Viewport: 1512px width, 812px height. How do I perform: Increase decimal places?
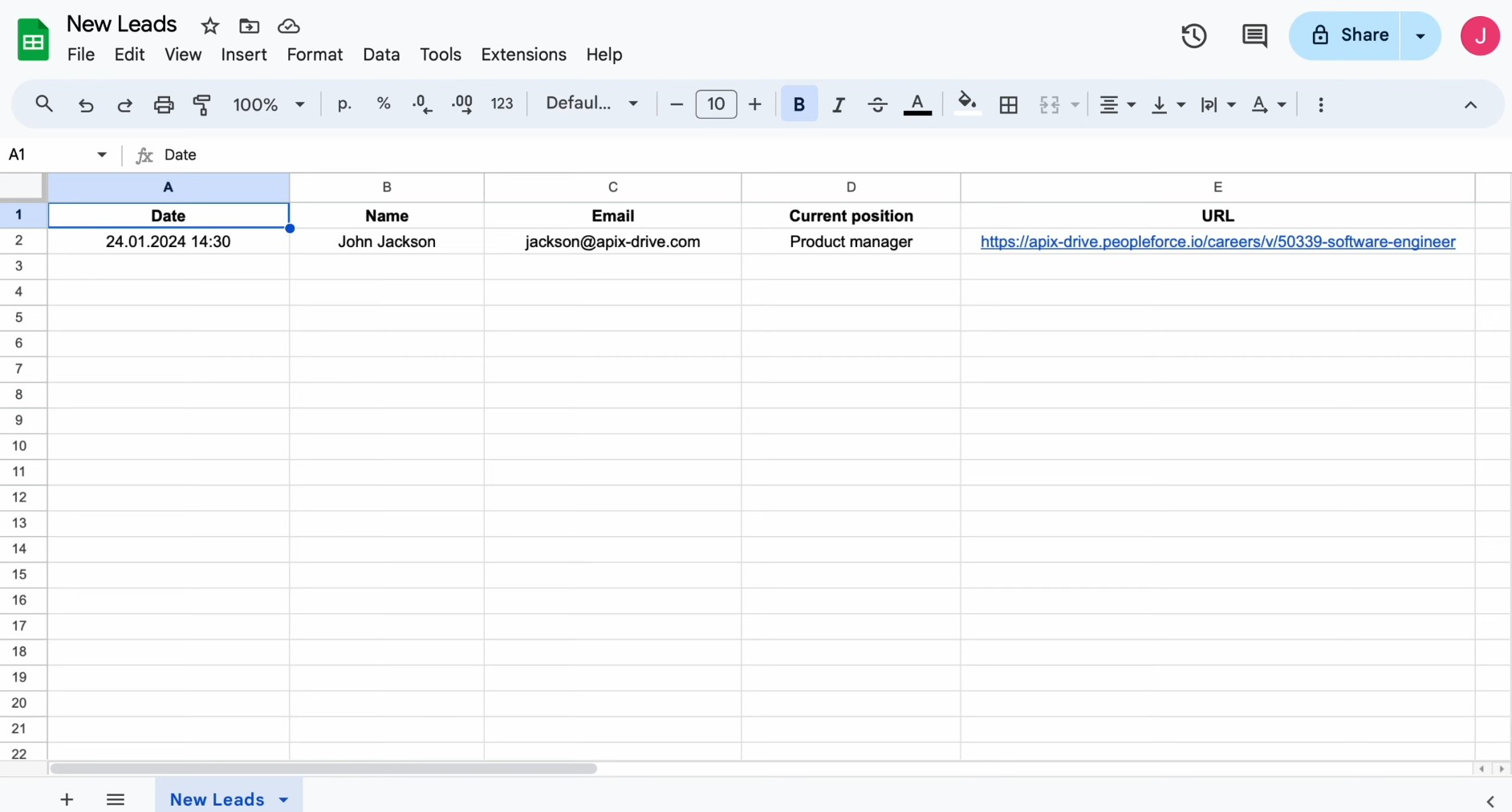click(x=462, y=104)
